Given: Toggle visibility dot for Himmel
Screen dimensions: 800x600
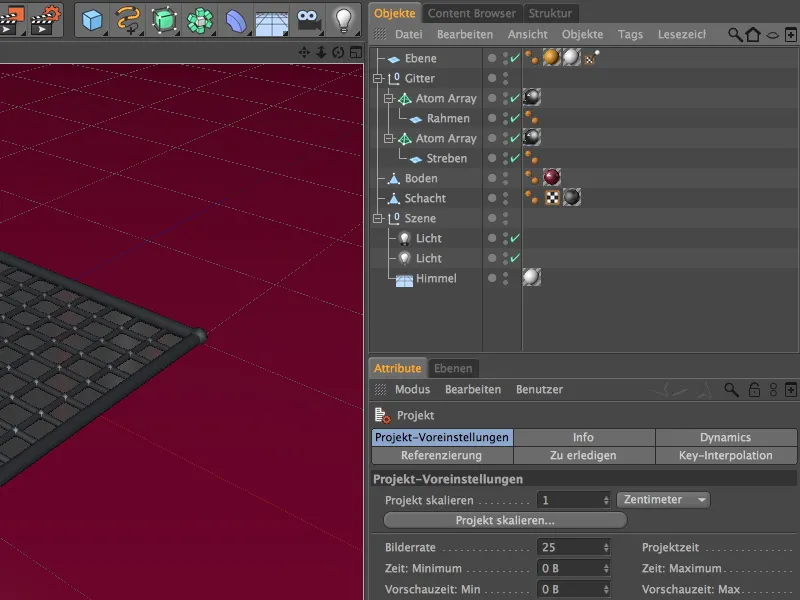Looking at the screenshot, I should click(x=492, y=278).
